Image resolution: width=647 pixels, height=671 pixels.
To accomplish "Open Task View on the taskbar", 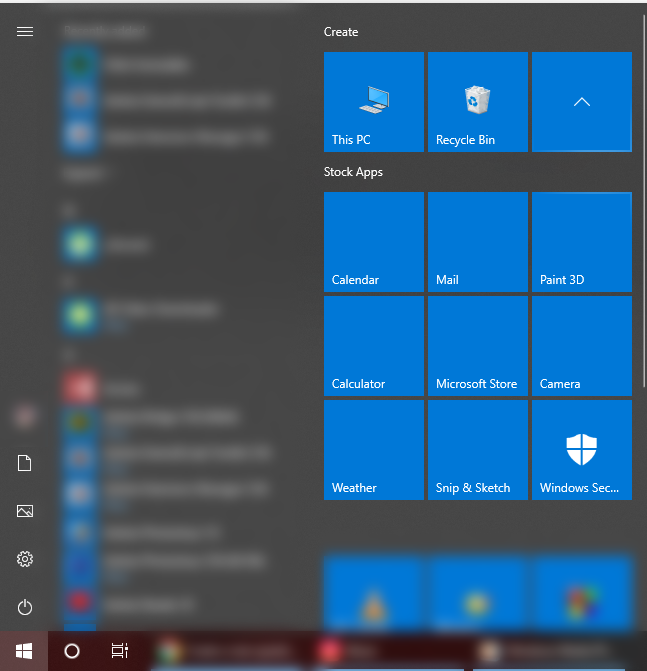I will coord(120,651).
